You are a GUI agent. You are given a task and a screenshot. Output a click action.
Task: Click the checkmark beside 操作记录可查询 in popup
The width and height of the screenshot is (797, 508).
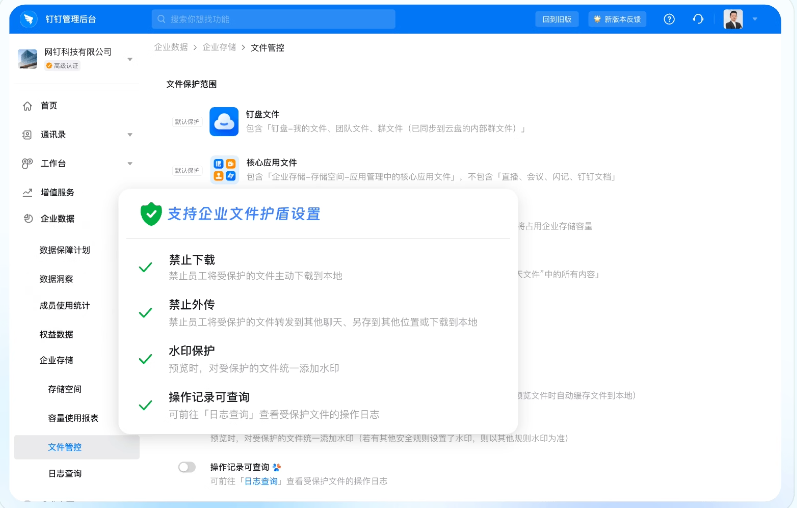[145, 405]
